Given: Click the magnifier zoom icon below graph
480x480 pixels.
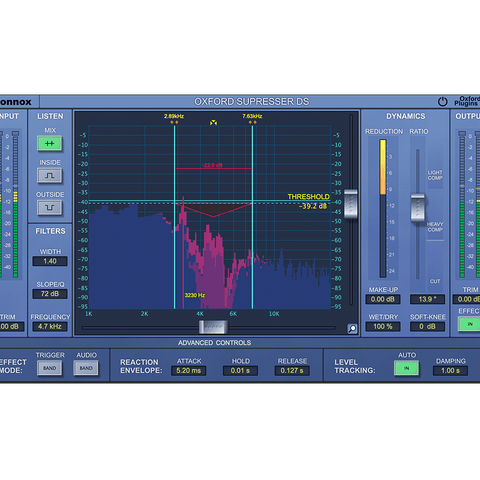Looking at the screenshot, I should point(352,329).
